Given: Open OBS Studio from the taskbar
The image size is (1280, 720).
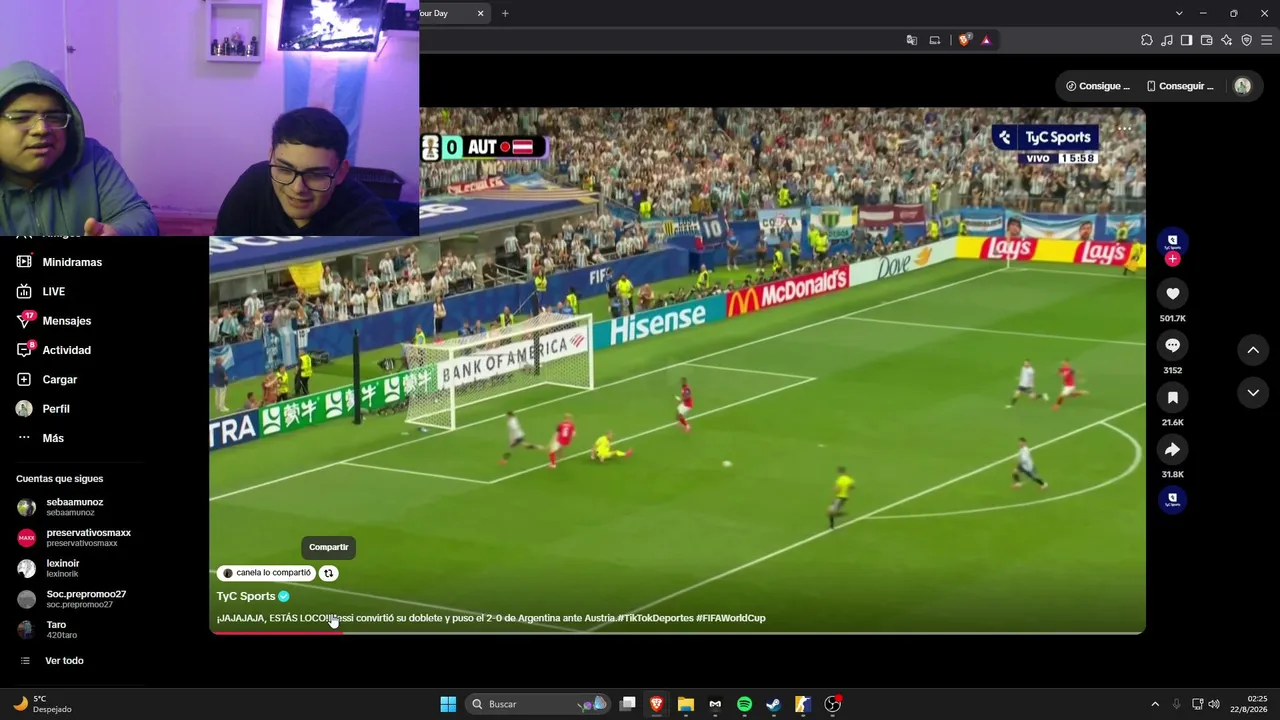Looking at the screenshot, I should click(832, 704).
